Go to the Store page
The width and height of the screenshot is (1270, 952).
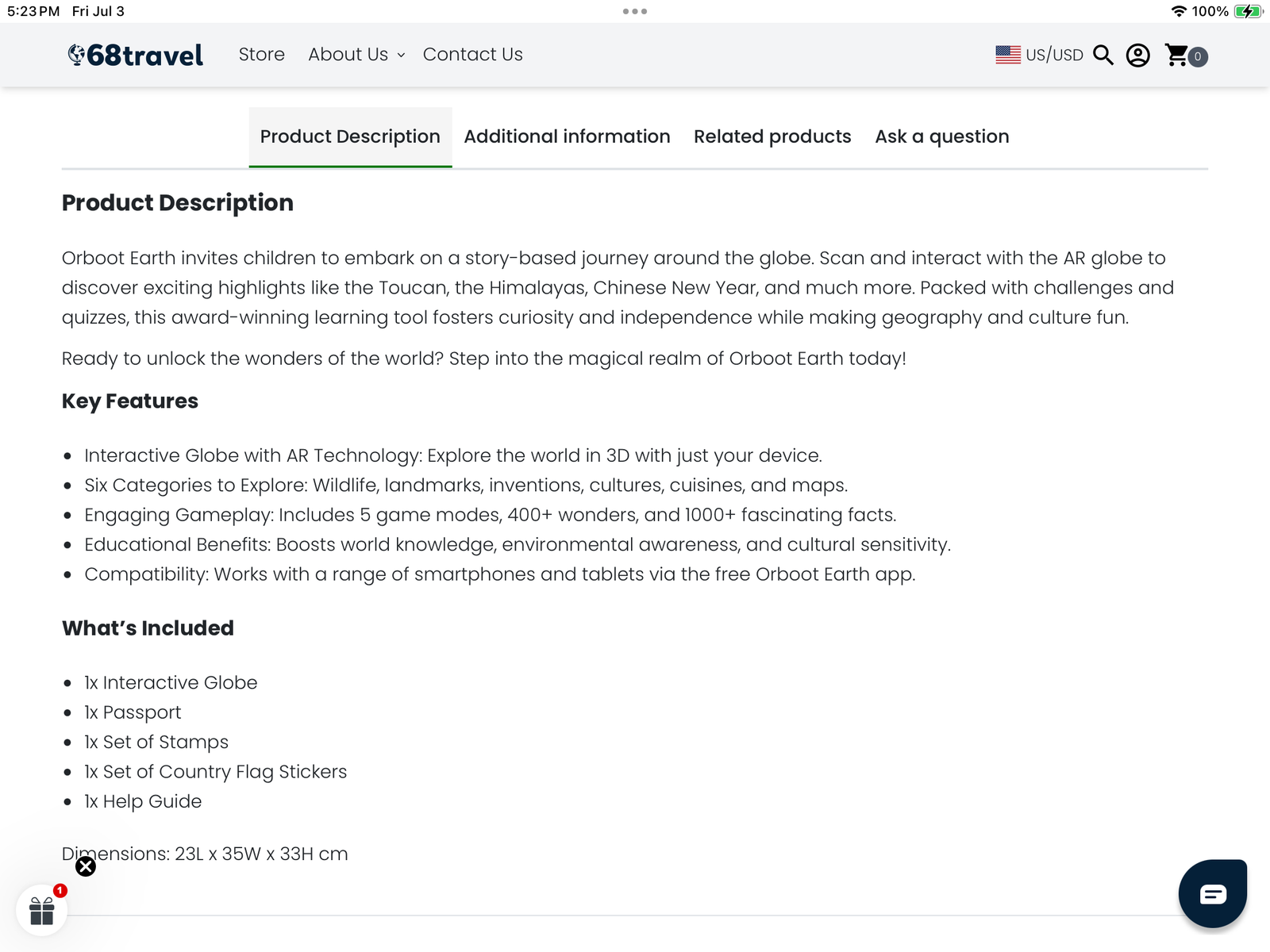point(262,55)
